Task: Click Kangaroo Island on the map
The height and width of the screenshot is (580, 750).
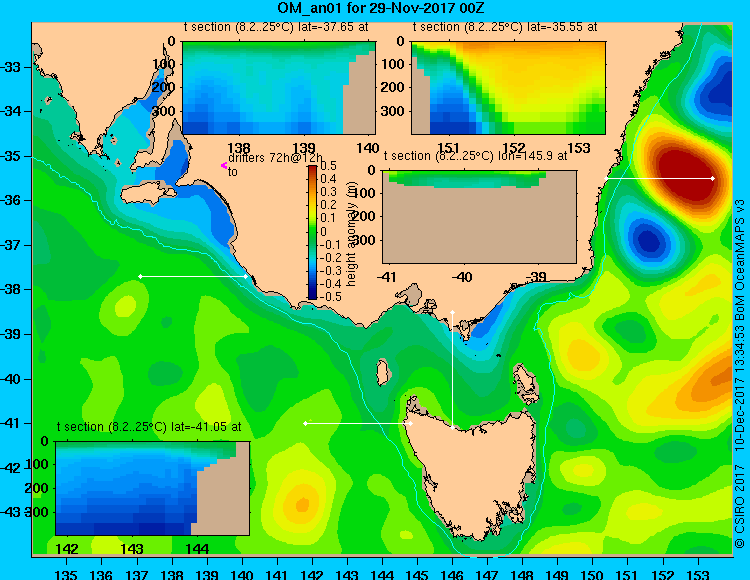Action: tap(147, 194)
